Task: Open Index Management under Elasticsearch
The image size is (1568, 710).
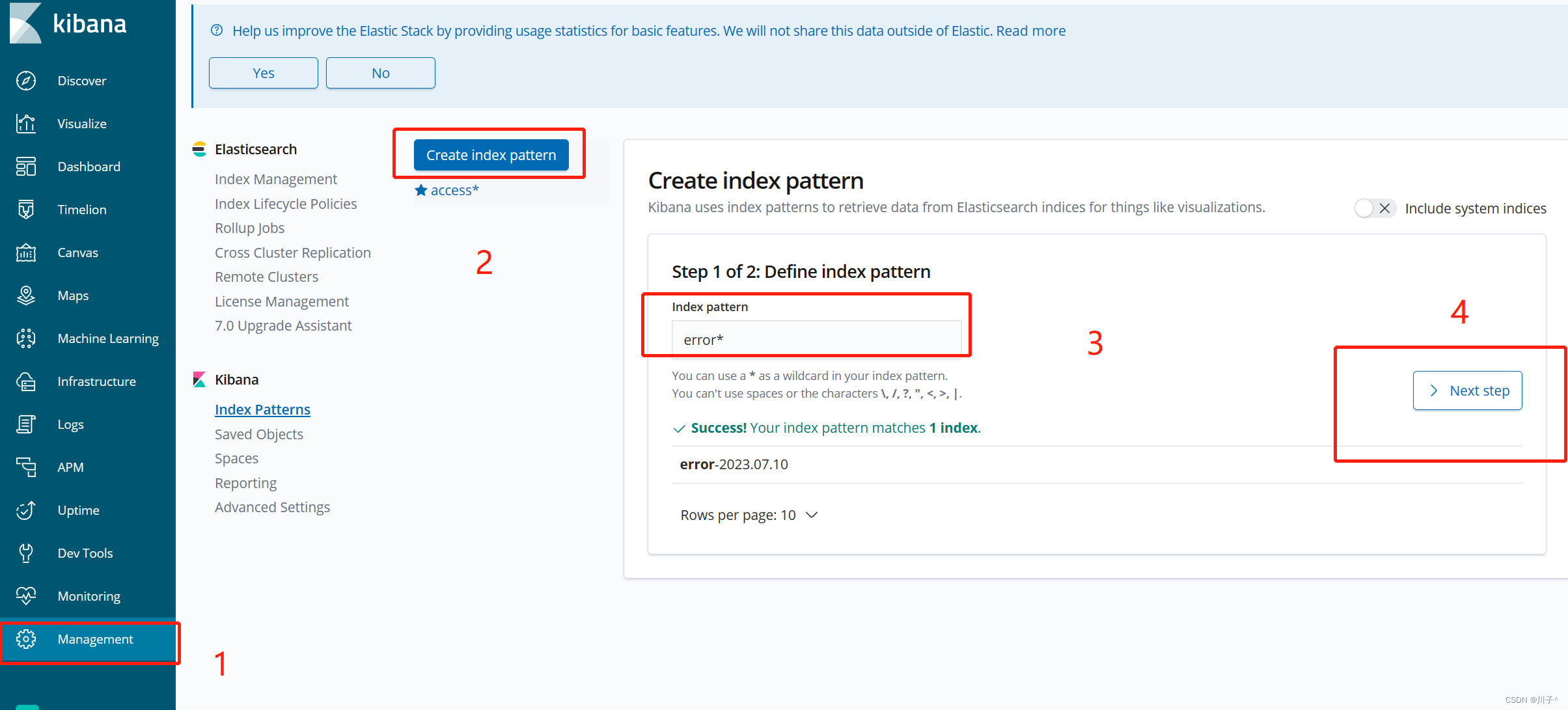Action: pyautogui.click(x=275, y=179)
